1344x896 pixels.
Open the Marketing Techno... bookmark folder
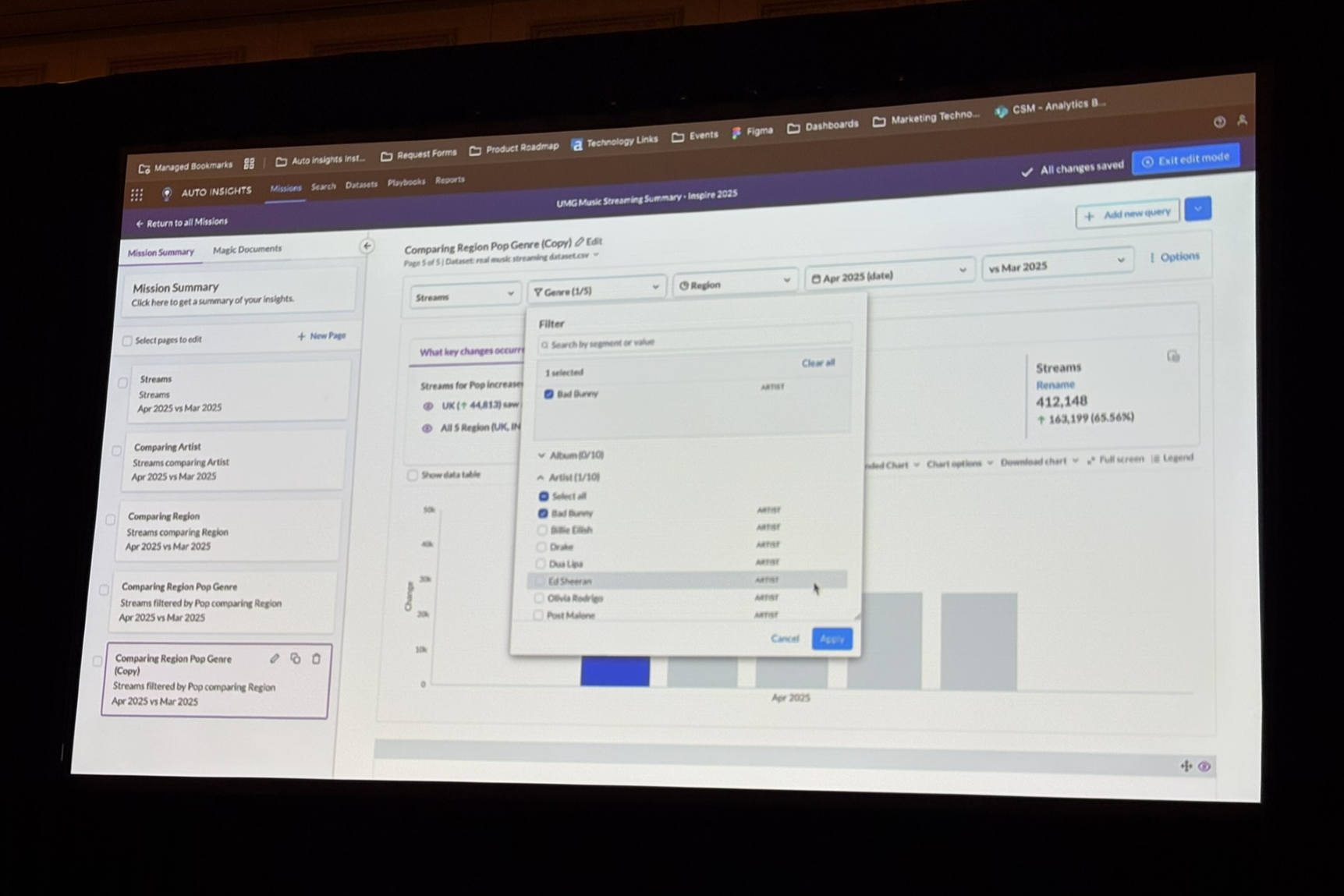[926, 118]
